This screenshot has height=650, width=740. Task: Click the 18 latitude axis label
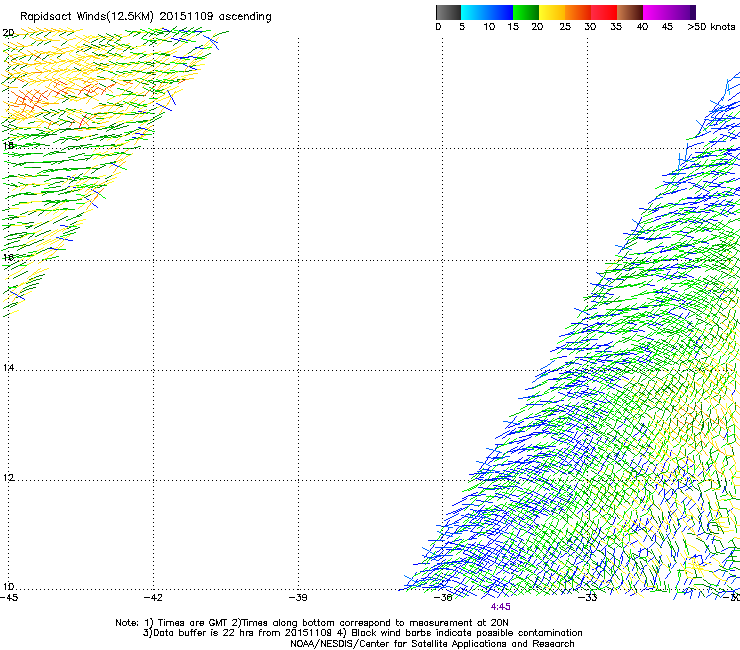(8, 145)
